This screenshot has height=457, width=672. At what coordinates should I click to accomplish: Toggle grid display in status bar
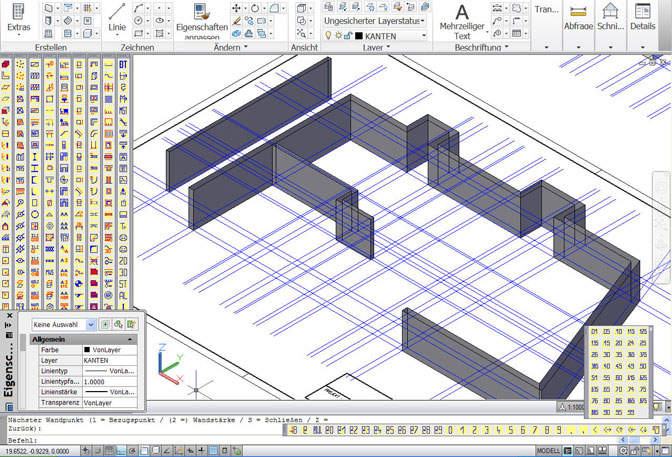click(109, 451)
